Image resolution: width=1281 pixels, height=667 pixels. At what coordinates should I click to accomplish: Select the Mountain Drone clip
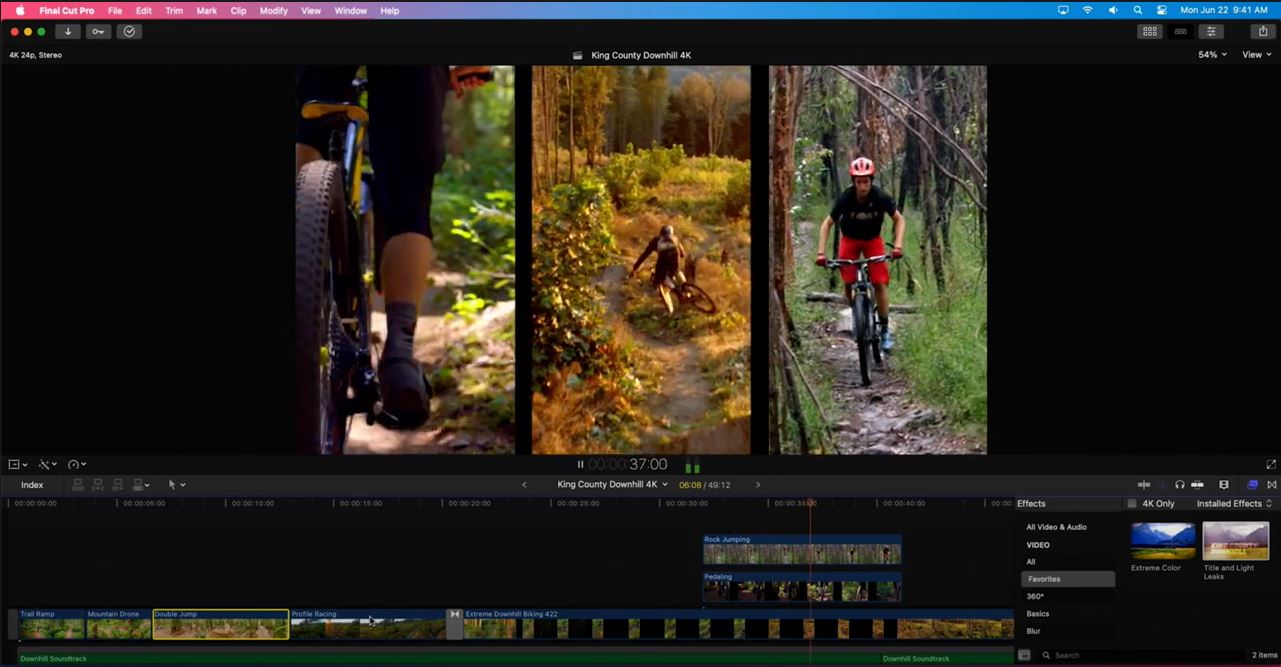pos(118,625)
